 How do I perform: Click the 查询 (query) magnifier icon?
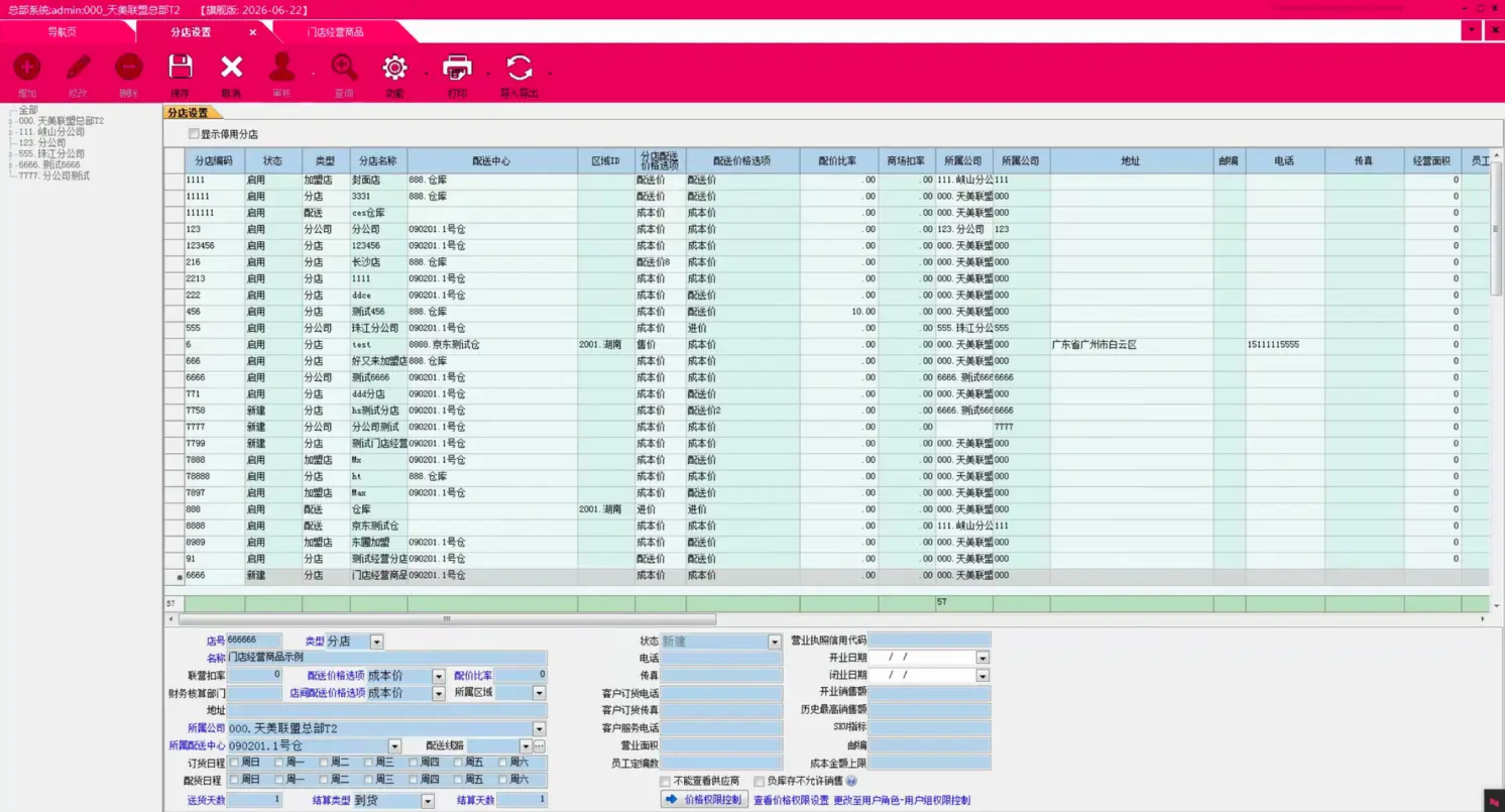pos(344,67)
